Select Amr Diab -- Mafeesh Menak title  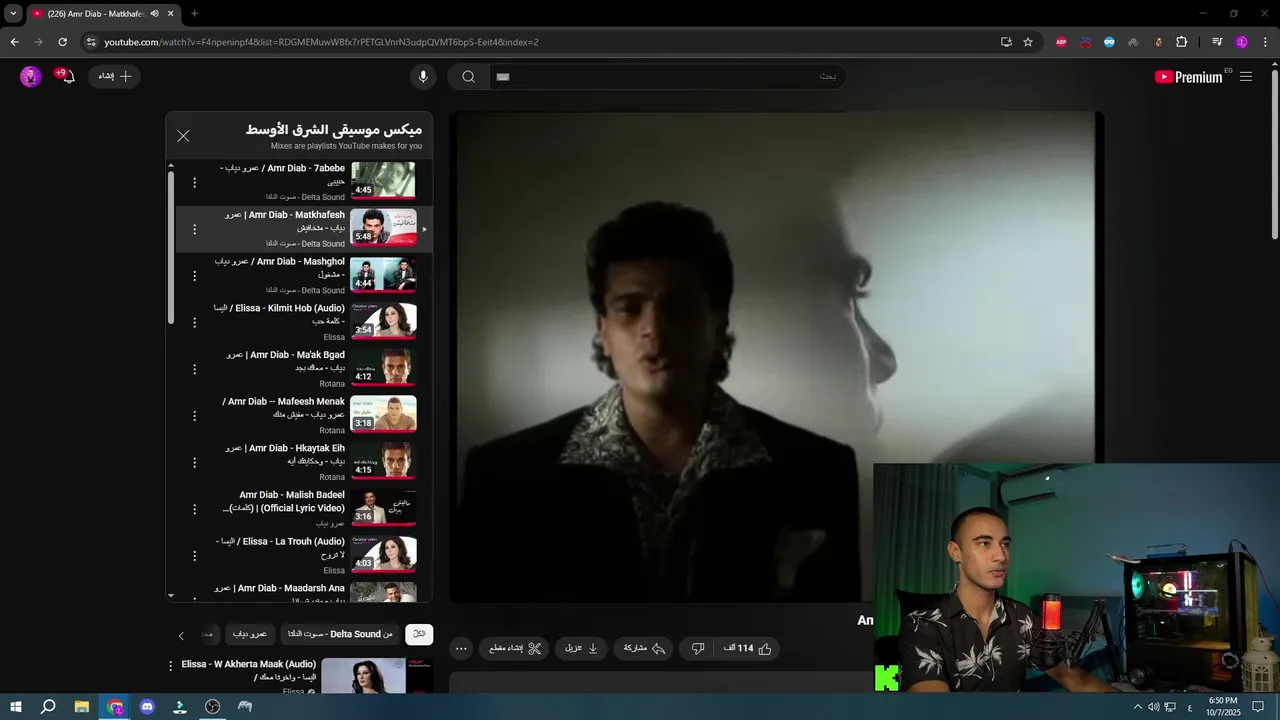point(283,408)
